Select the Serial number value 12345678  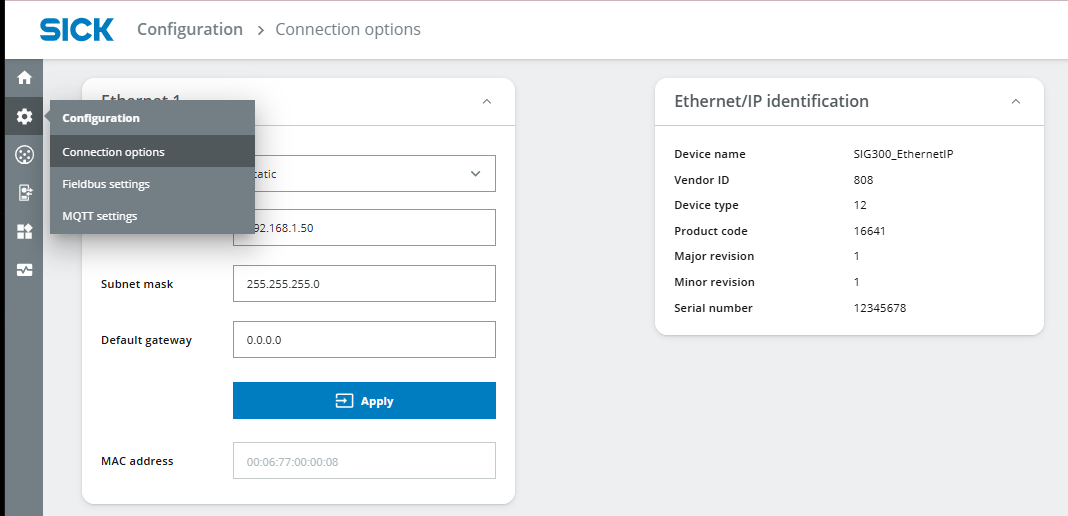pos(879,308)
